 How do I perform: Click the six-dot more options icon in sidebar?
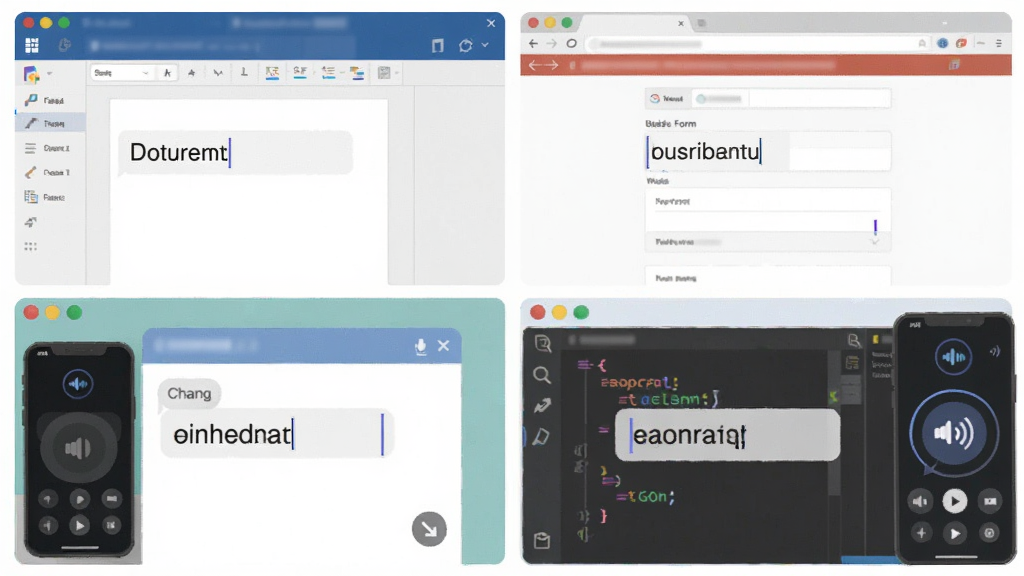(x=31, y=246)
